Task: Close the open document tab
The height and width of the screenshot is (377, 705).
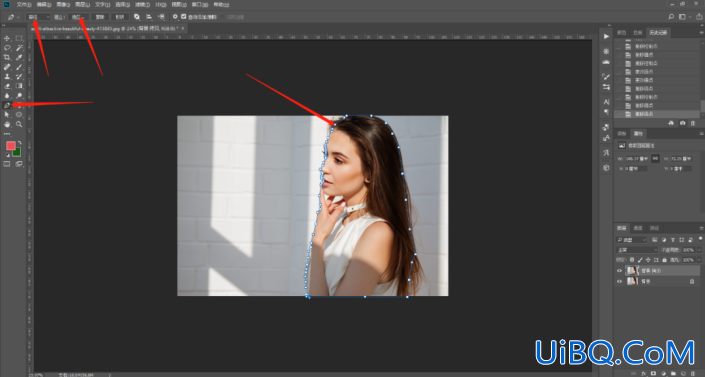Action: 183,28
